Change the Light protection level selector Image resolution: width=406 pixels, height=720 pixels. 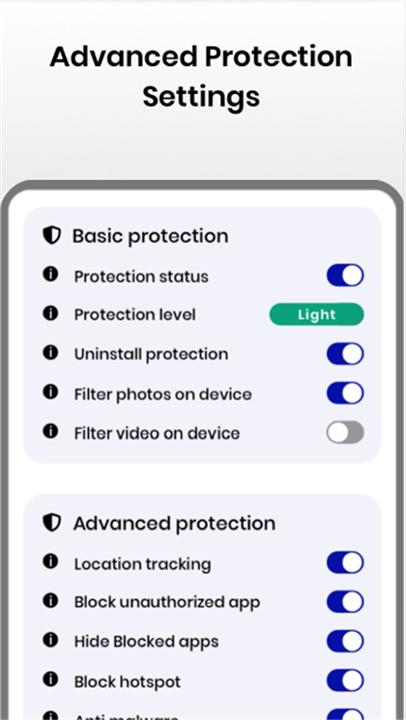click(316, 315)
